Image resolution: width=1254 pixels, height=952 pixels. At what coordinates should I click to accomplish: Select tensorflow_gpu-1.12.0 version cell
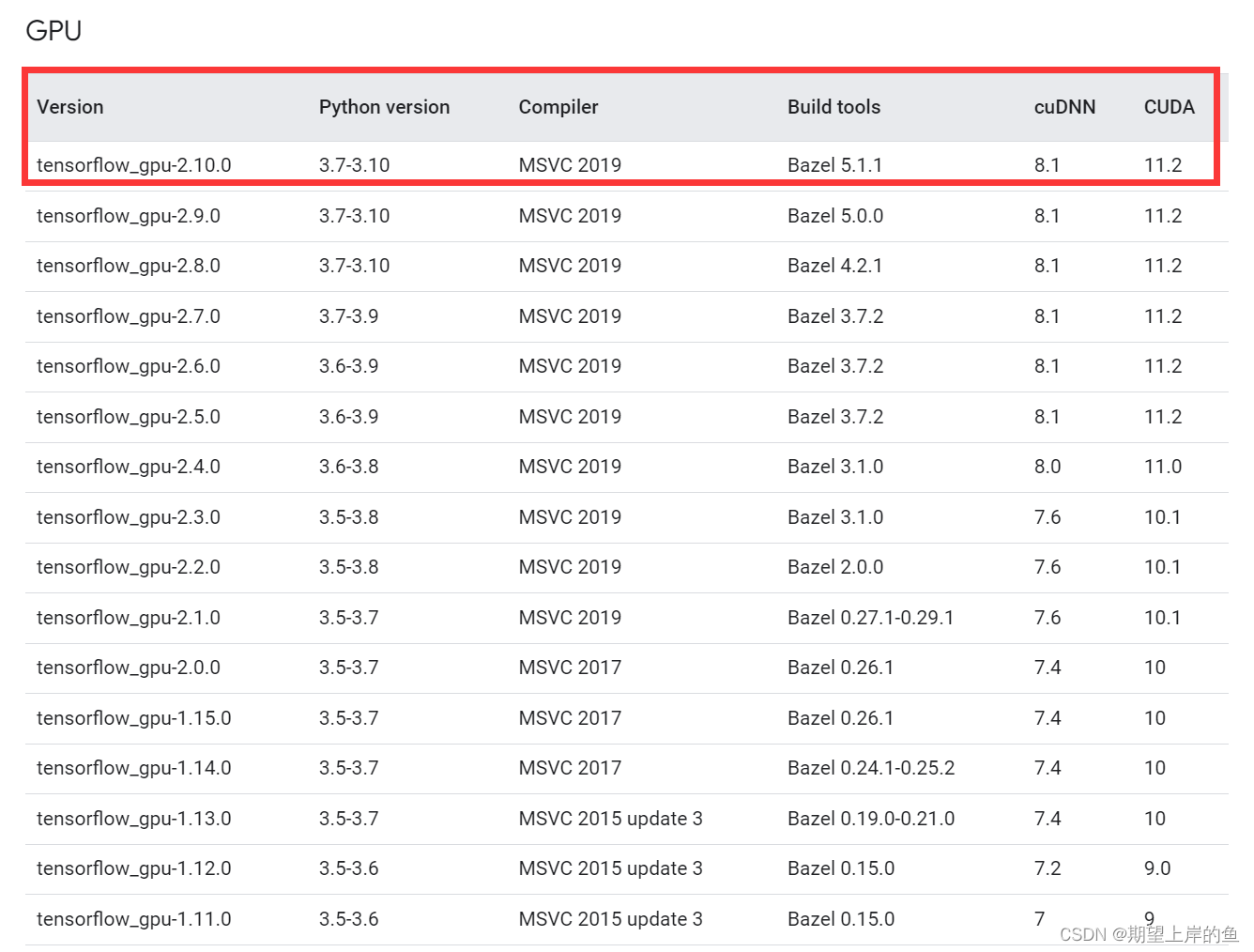click(134, 868)
